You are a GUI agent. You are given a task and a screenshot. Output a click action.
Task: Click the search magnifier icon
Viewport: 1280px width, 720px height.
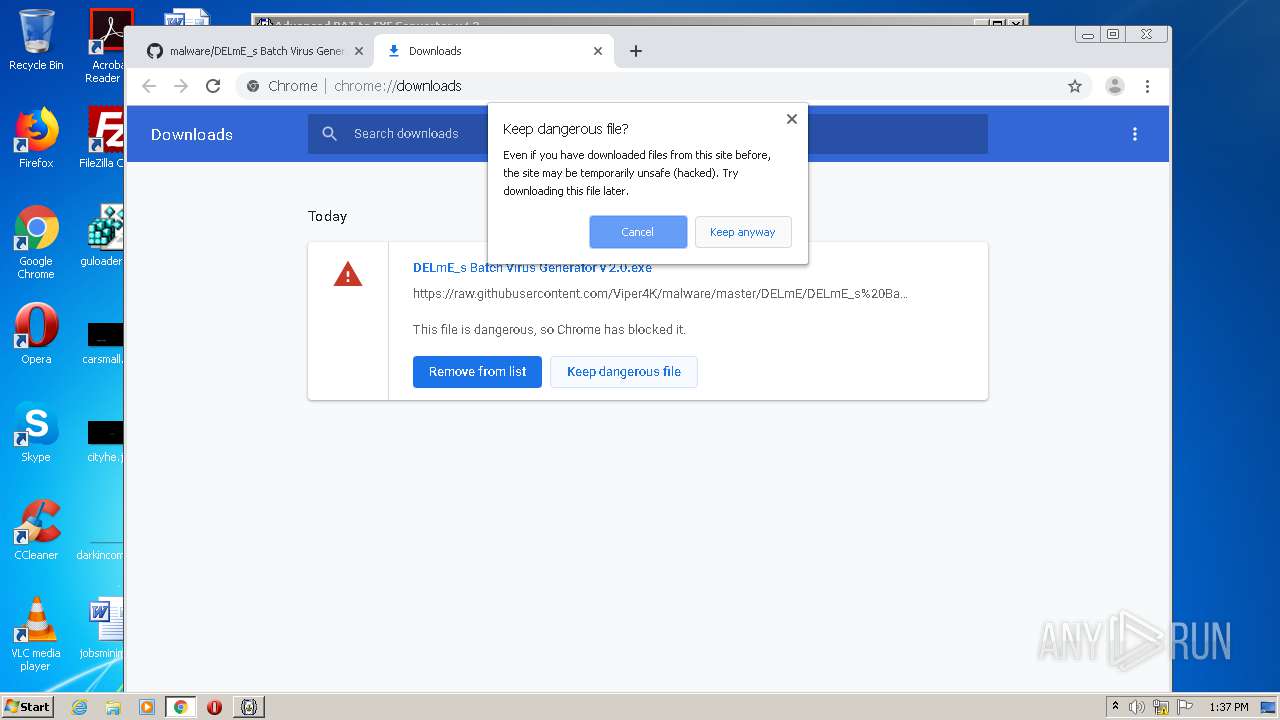pos(330,134)
